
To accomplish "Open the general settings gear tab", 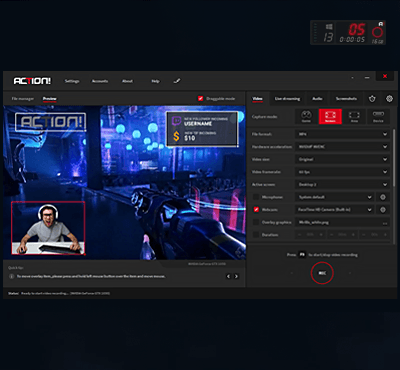I will pyautogui.click(x=389, y=99).
